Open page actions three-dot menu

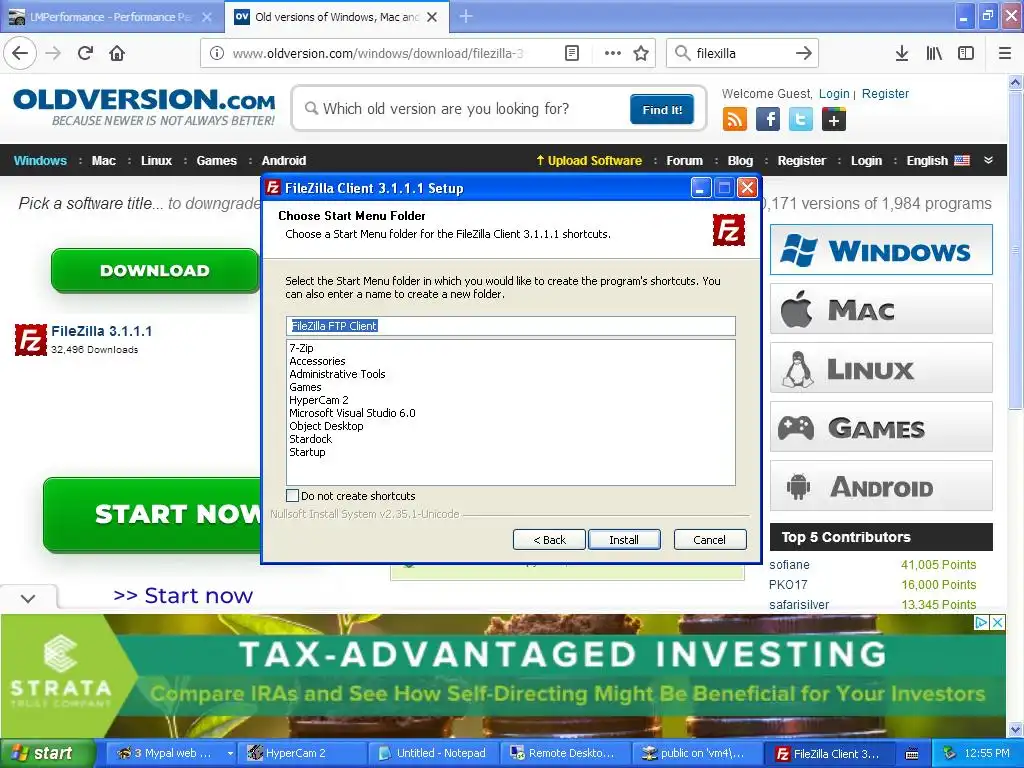[613, 53]
